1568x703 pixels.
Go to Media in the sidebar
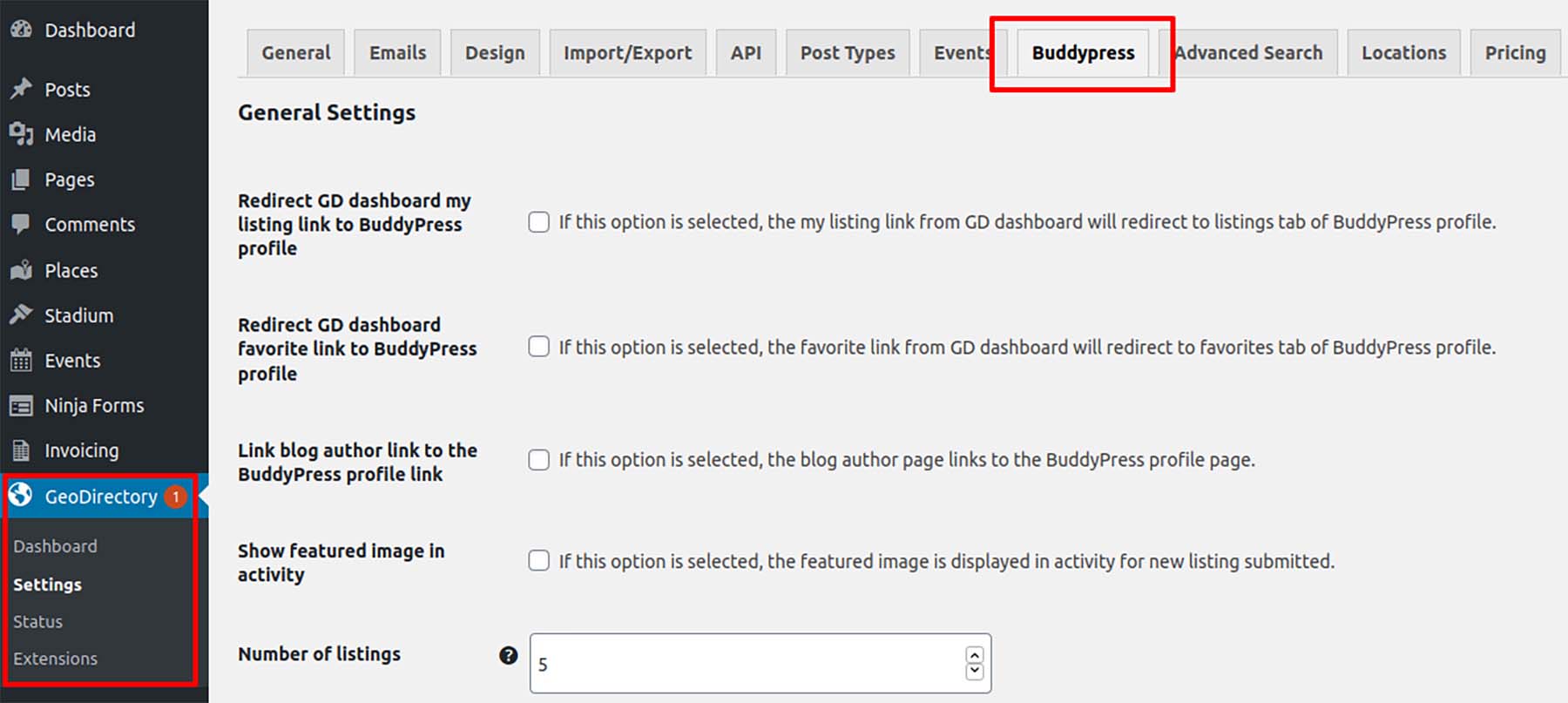71,135
